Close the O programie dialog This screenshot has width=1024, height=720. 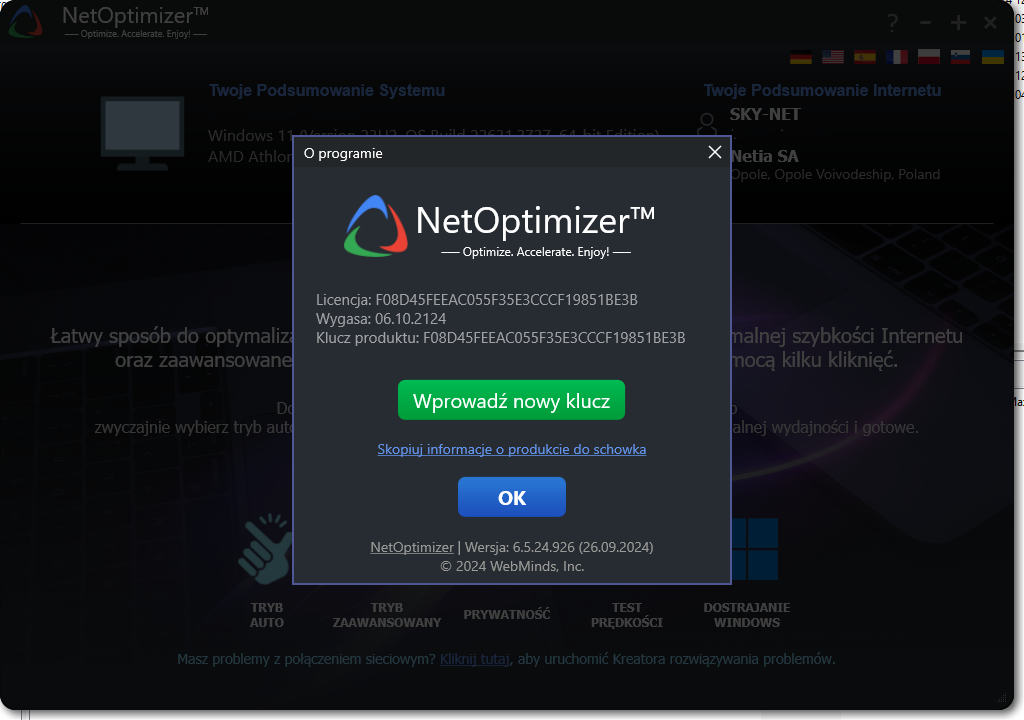[714, 152]
